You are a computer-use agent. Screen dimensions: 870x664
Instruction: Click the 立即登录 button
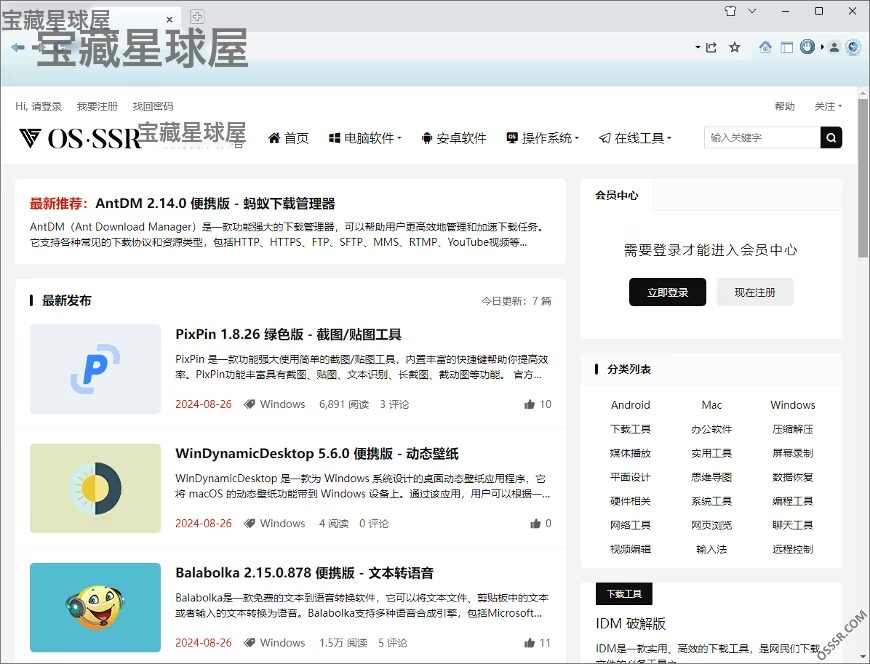coord(667,292)
